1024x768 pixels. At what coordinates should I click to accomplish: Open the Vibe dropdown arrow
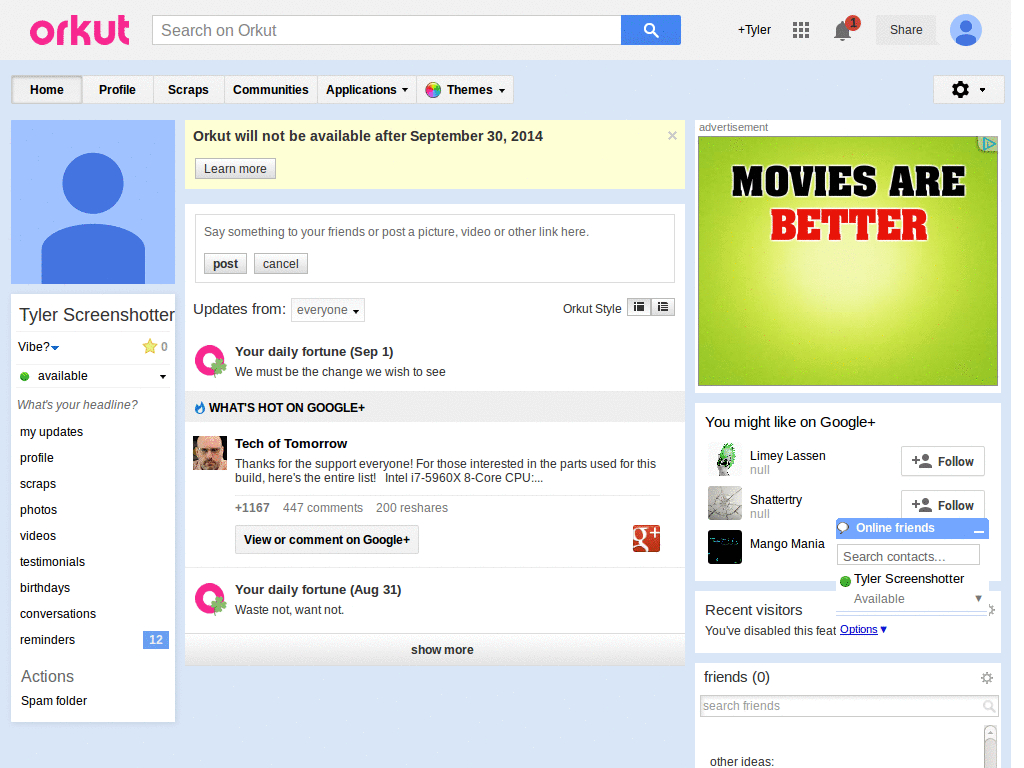coord(55,347)
